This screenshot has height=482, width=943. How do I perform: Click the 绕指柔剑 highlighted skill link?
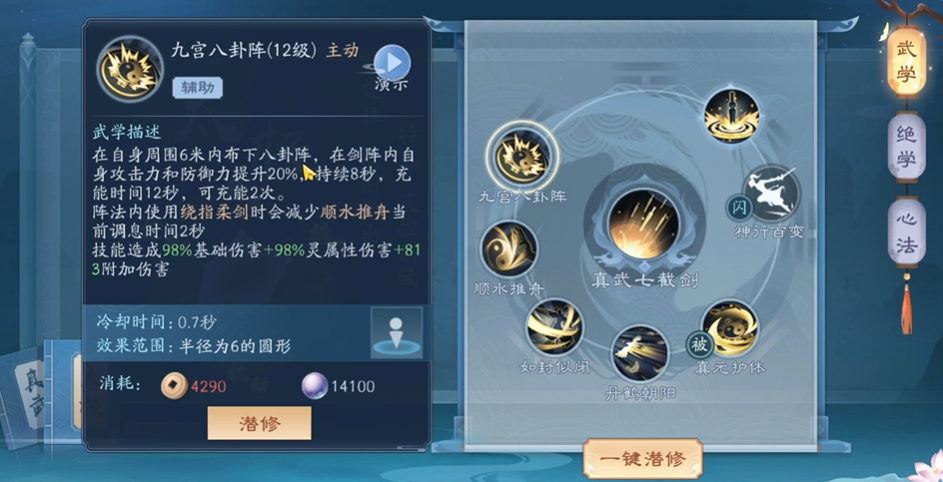click(x=207, y=212)
